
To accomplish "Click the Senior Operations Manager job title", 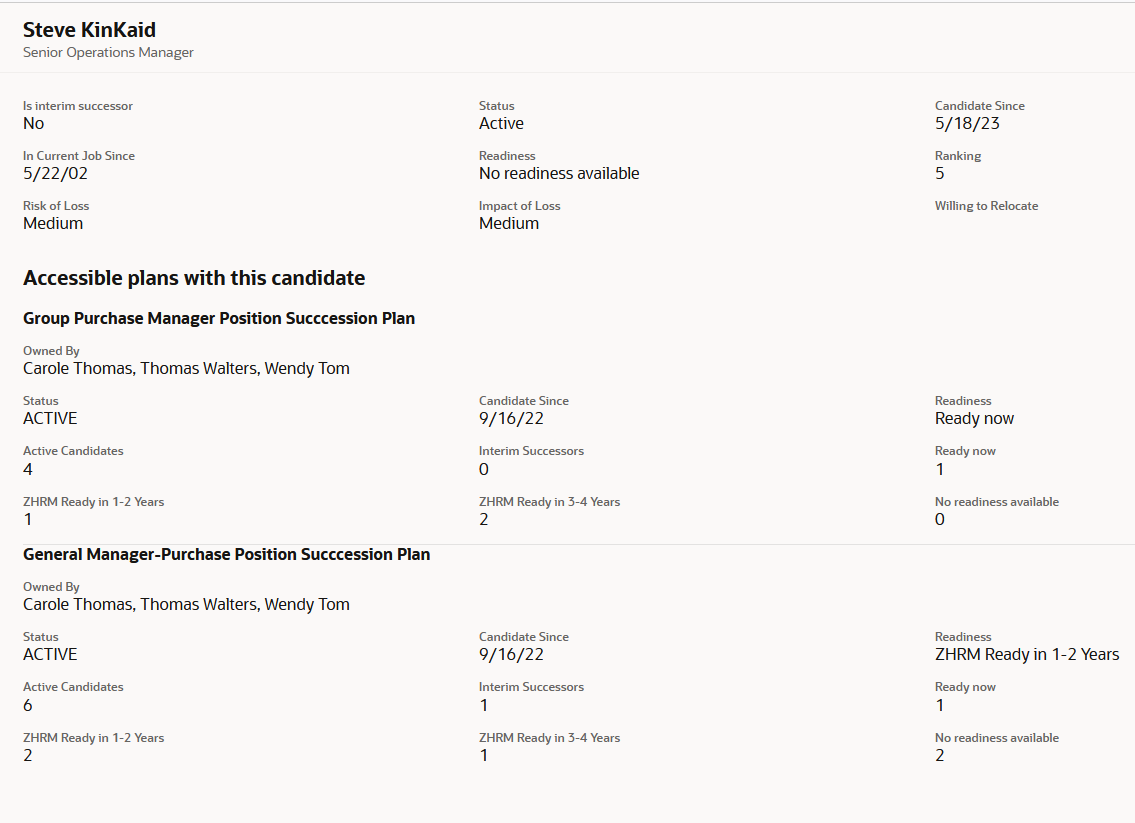I will 108,52.
